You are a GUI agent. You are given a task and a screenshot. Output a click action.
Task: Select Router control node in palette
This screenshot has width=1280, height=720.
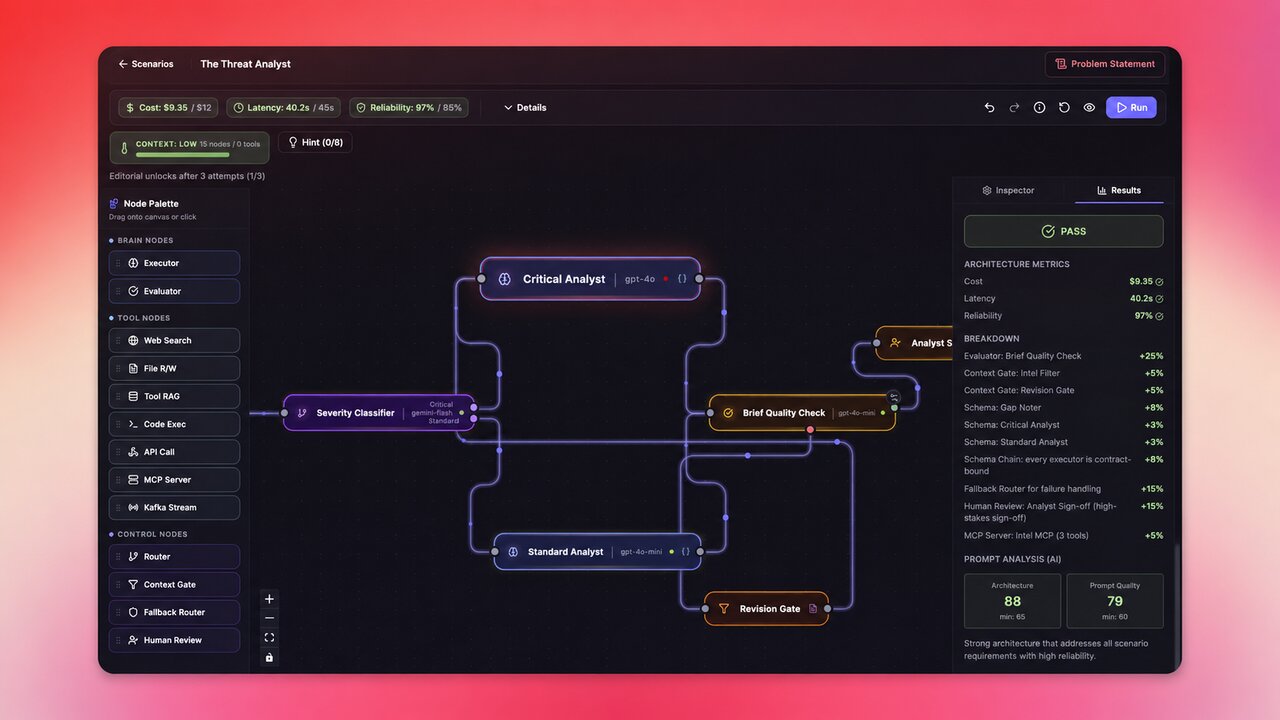pyautogui.click(x=174, y=556)
